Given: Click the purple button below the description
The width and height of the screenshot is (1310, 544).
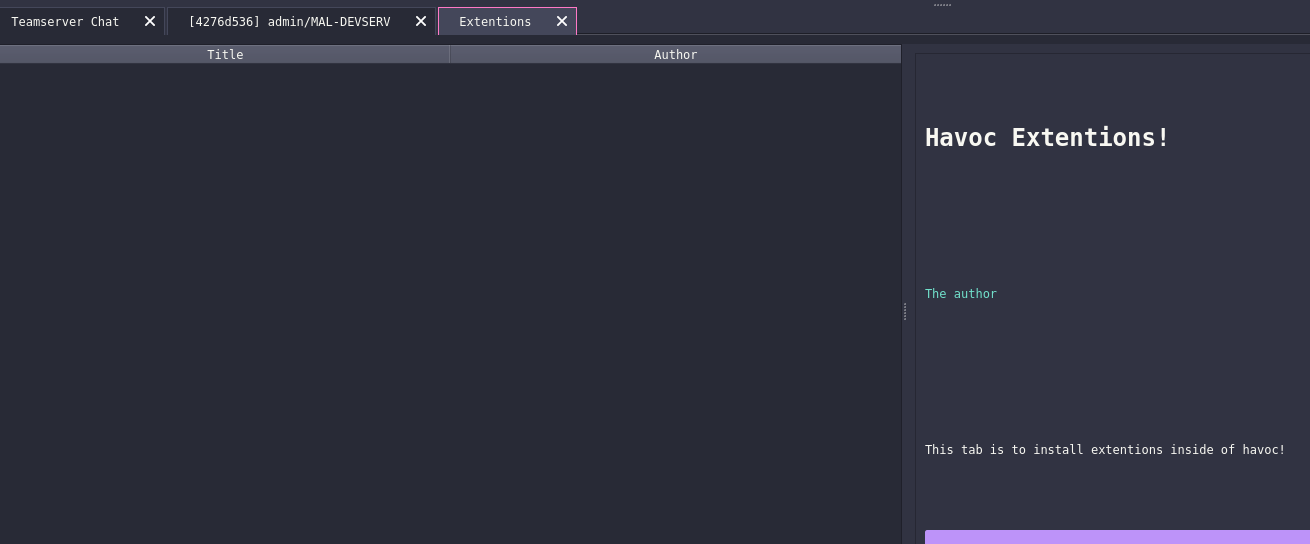Looking at the screenshot, I should click(x=1117, y=537).
